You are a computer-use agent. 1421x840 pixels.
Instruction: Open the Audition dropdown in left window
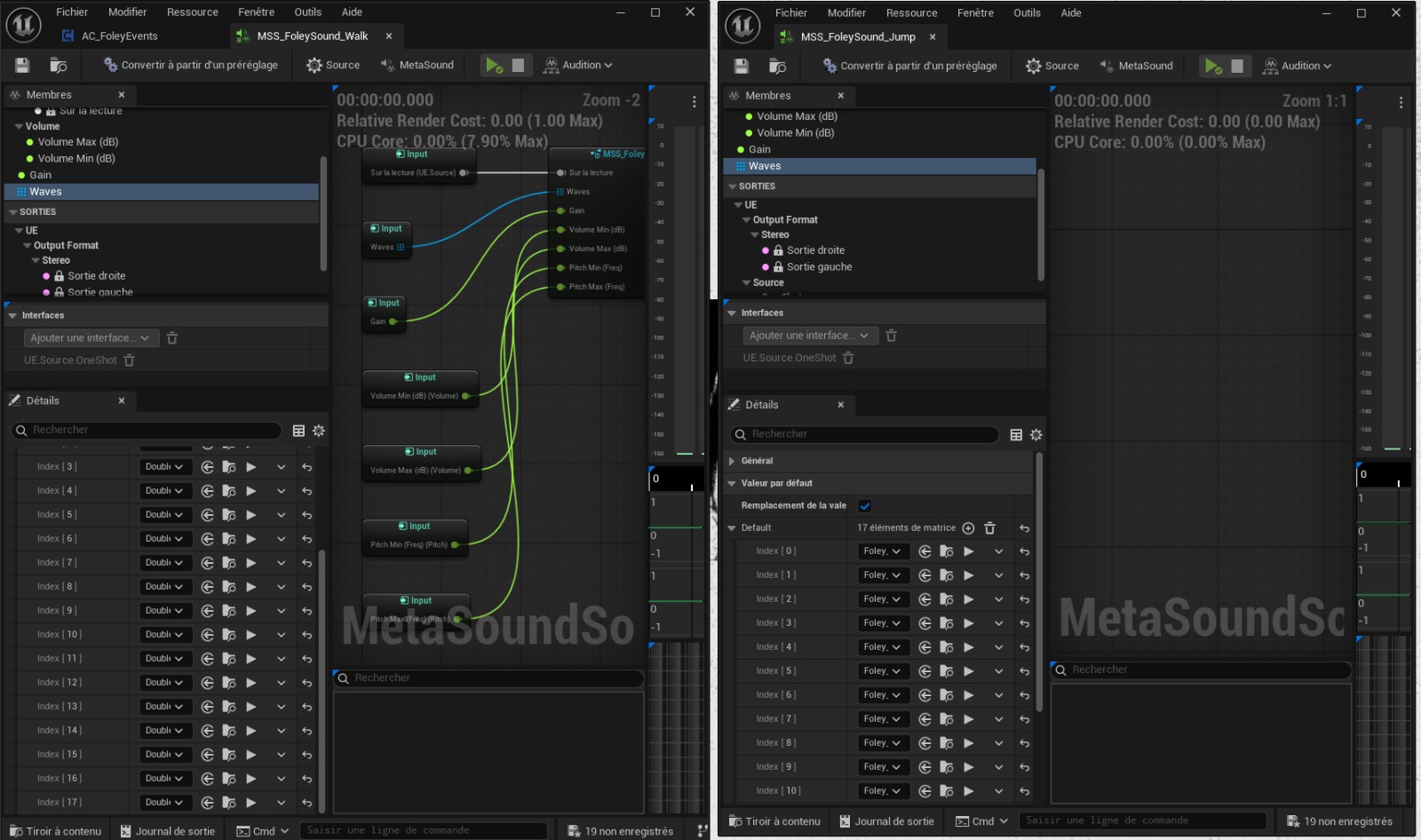[x=579, y=65]
